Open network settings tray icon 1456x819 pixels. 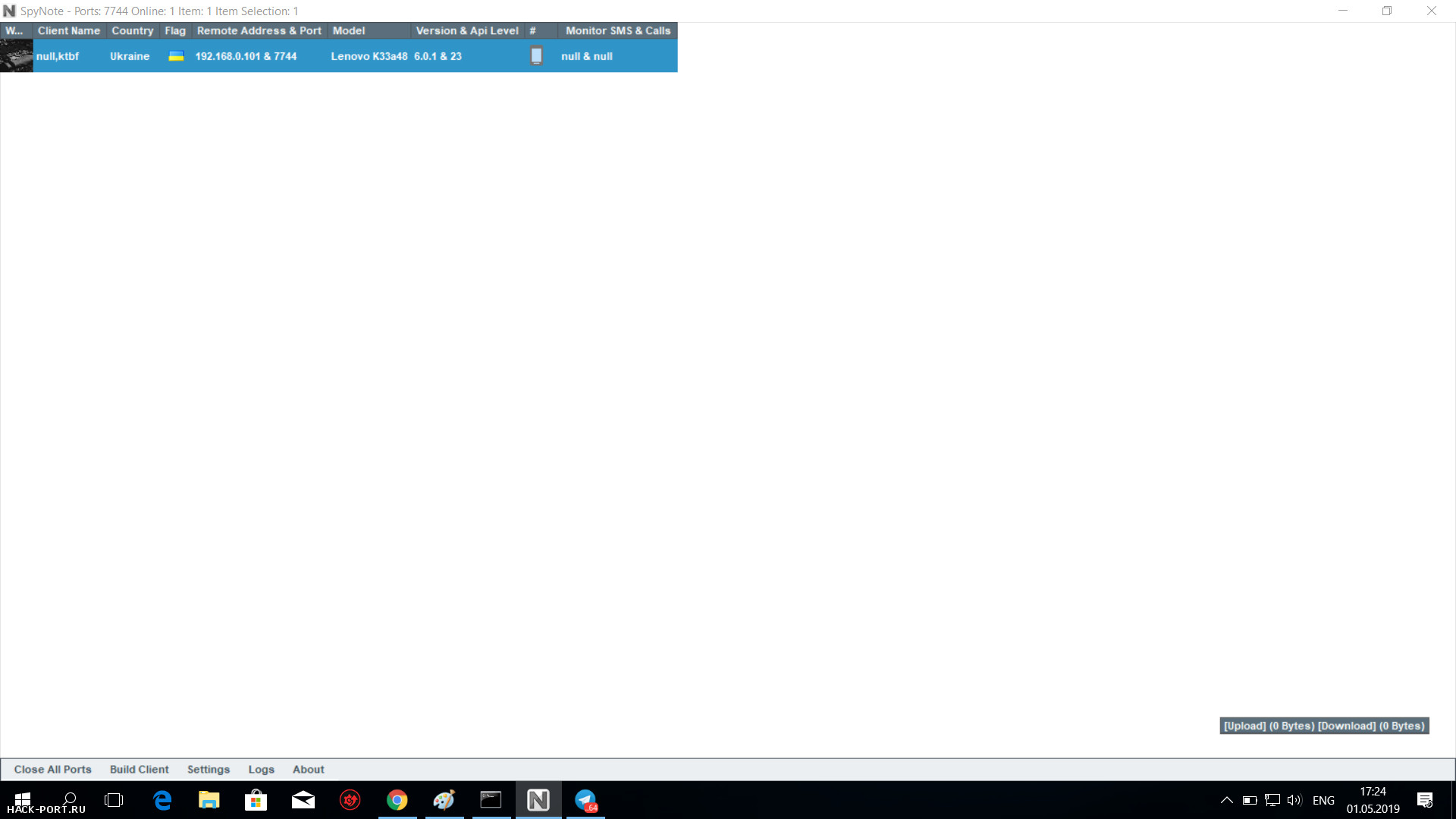coord(1272,800)
